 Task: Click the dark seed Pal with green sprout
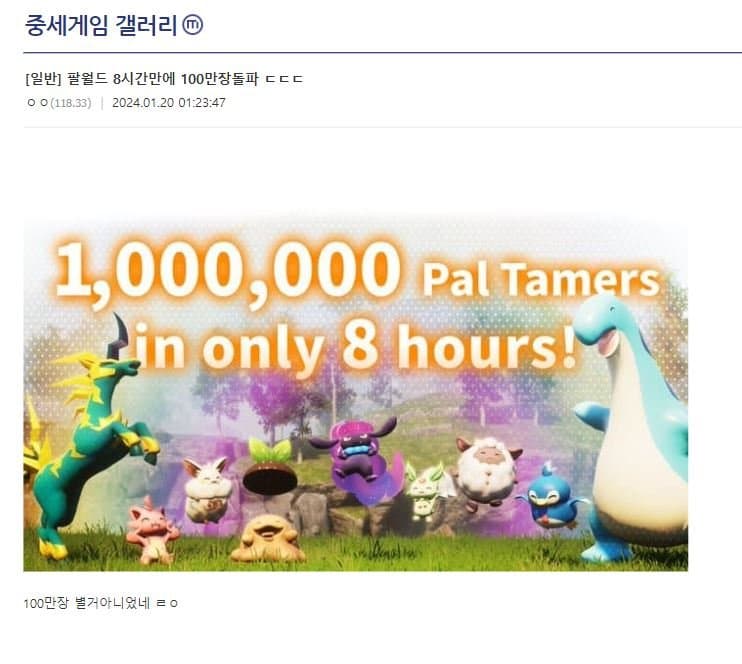click(x=270, y=468)
